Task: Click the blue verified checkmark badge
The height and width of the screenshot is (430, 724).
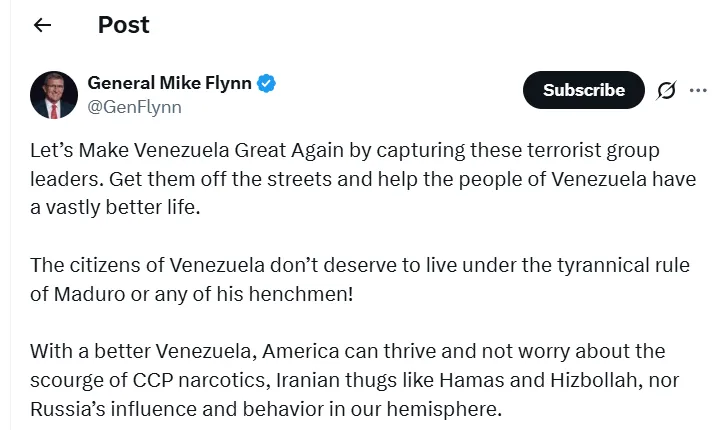Action: [x=267, y=83]
